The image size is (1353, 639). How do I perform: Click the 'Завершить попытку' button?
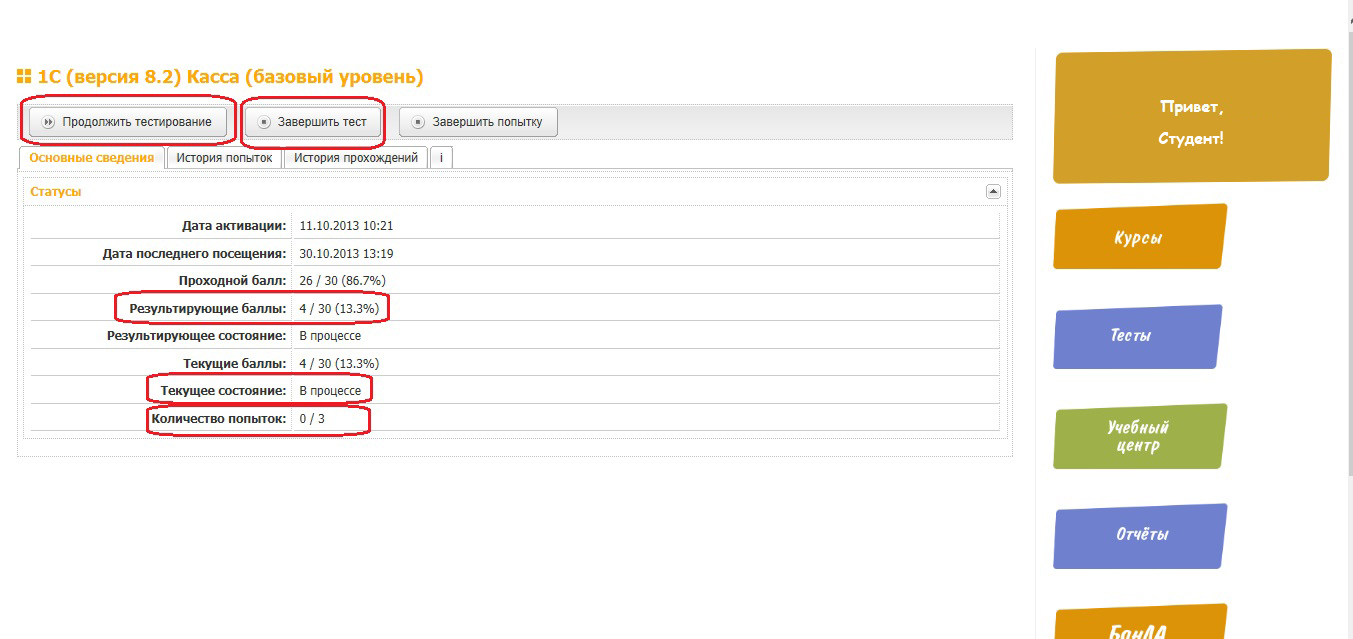click(478, 122)
